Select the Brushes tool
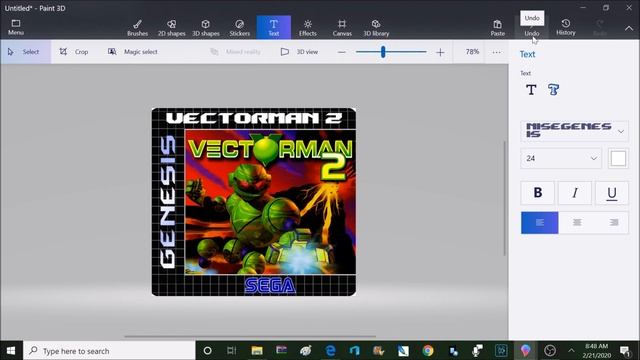 138,28
